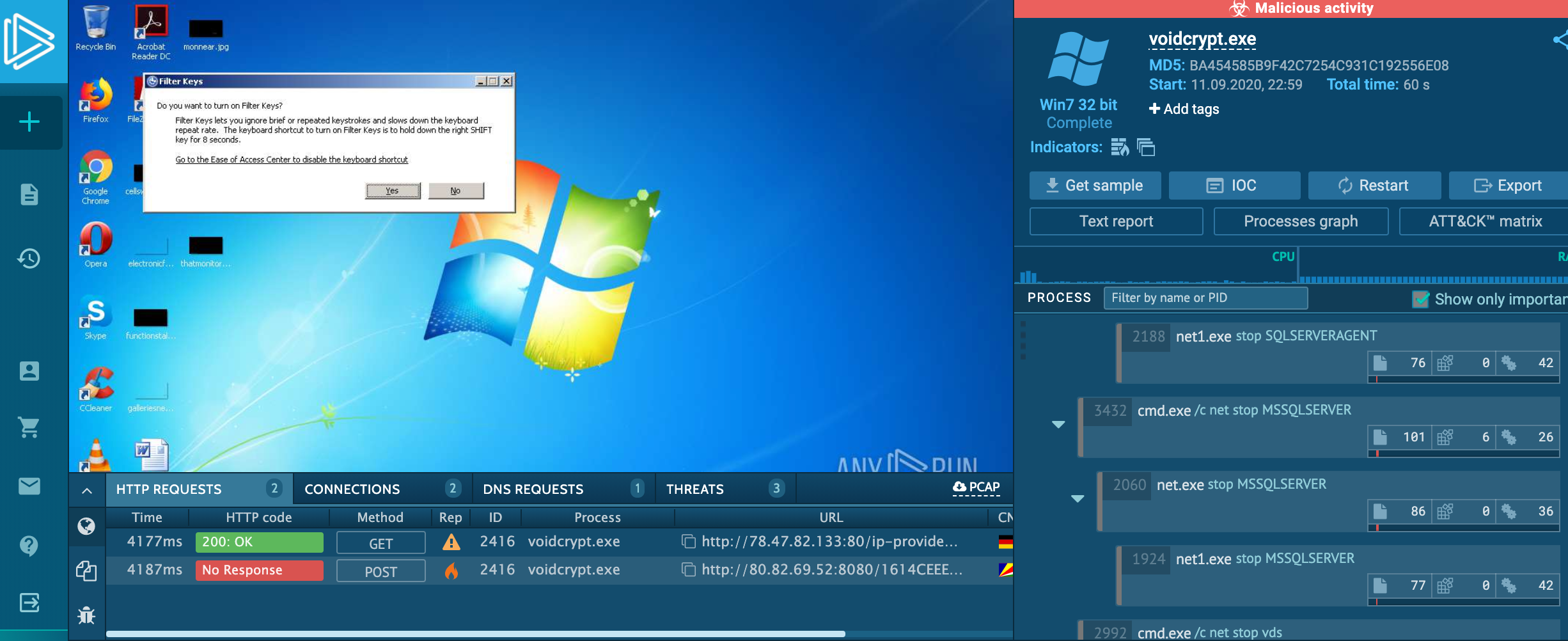Click the gears icon of process 3432
The image size is (1568, 641).
pyautogui.click(x=1509, y=438)
